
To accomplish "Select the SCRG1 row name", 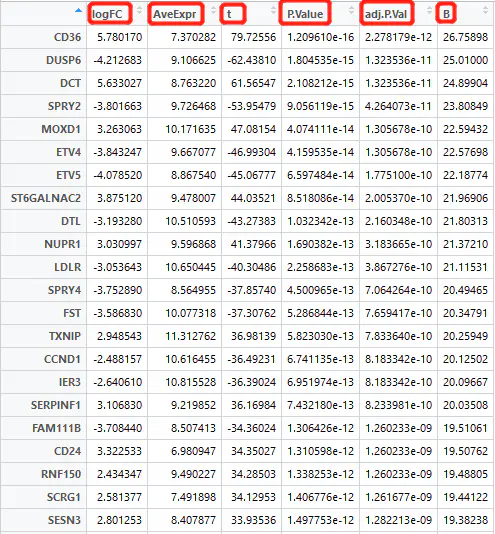I will pos(64,497).
